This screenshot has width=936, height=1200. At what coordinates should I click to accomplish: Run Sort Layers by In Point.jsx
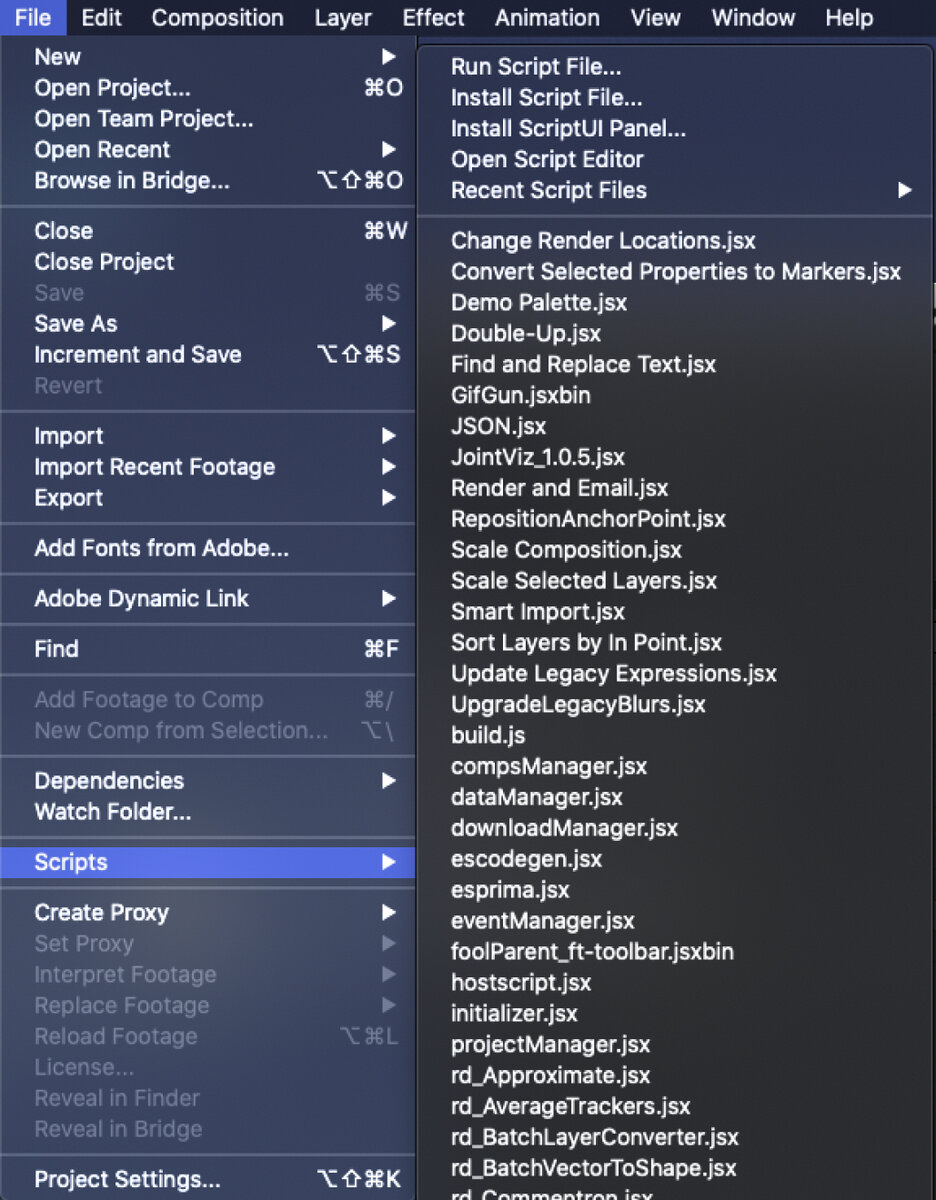click(586, 643)
